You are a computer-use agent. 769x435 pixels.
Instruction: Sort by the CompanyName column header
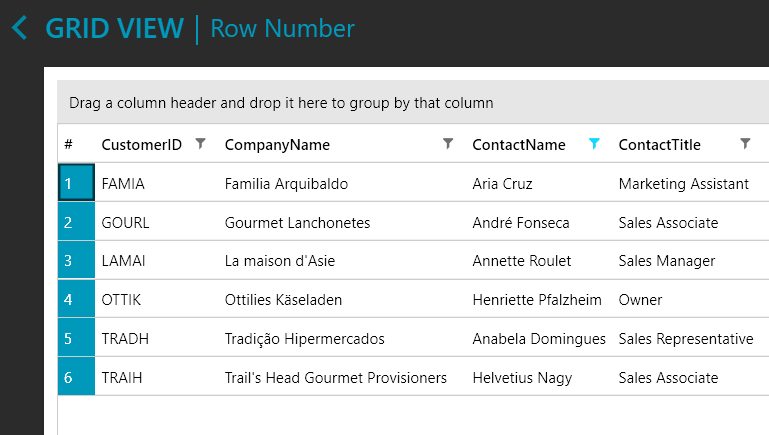point(277,145)
